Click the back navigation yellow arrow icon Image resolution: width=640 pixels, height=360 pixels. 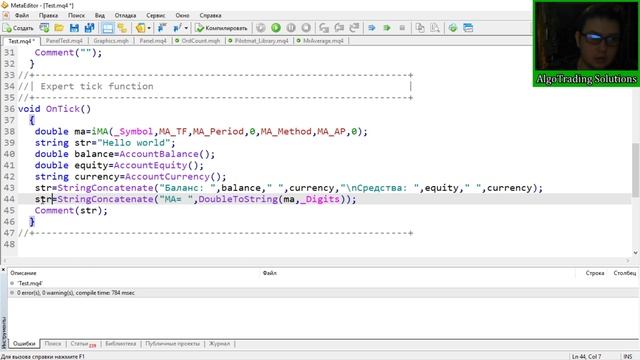tap(140, 28)
